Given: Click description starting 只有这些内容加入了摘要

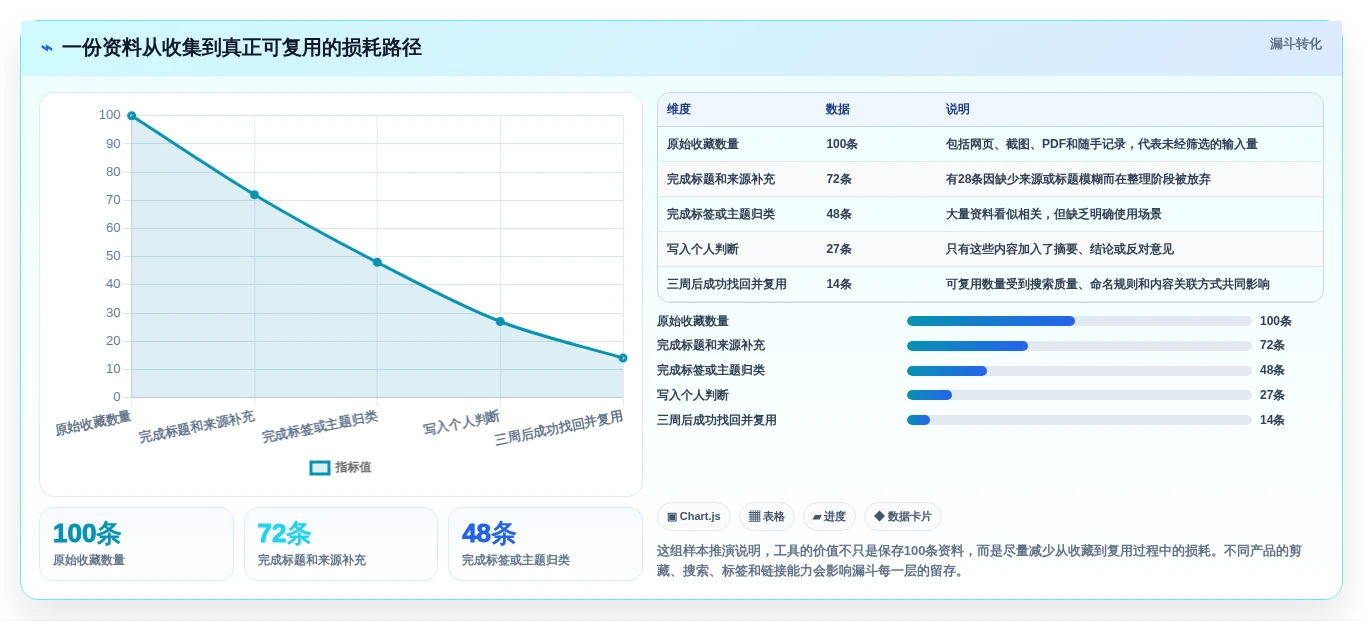Looking at the screenshot, I should [x=1060, y=249].
